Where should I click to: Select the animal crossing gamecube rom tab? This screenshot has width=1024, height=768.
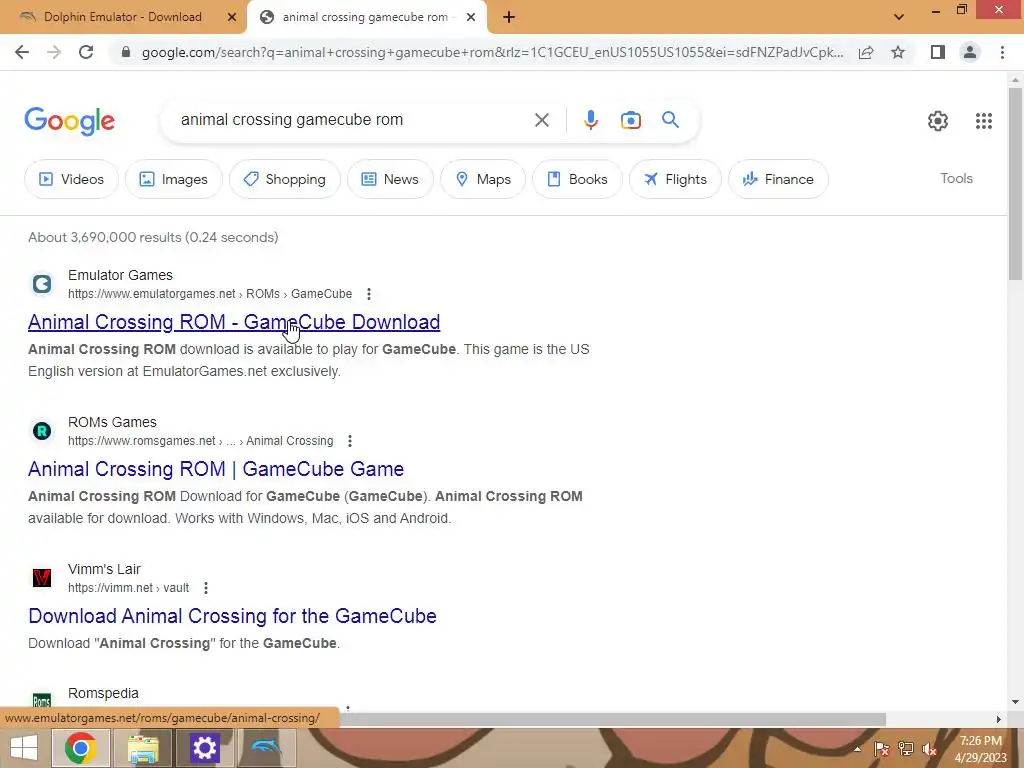click(366, 17)
